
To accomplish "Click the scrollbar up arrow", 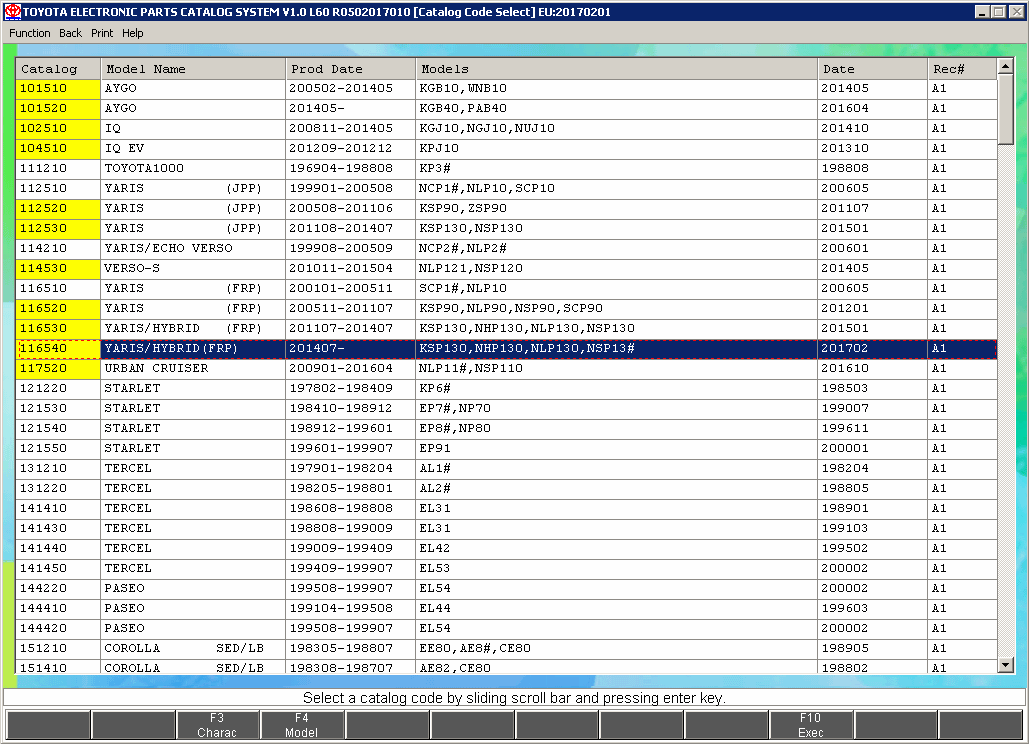I will click(1006, 68).
